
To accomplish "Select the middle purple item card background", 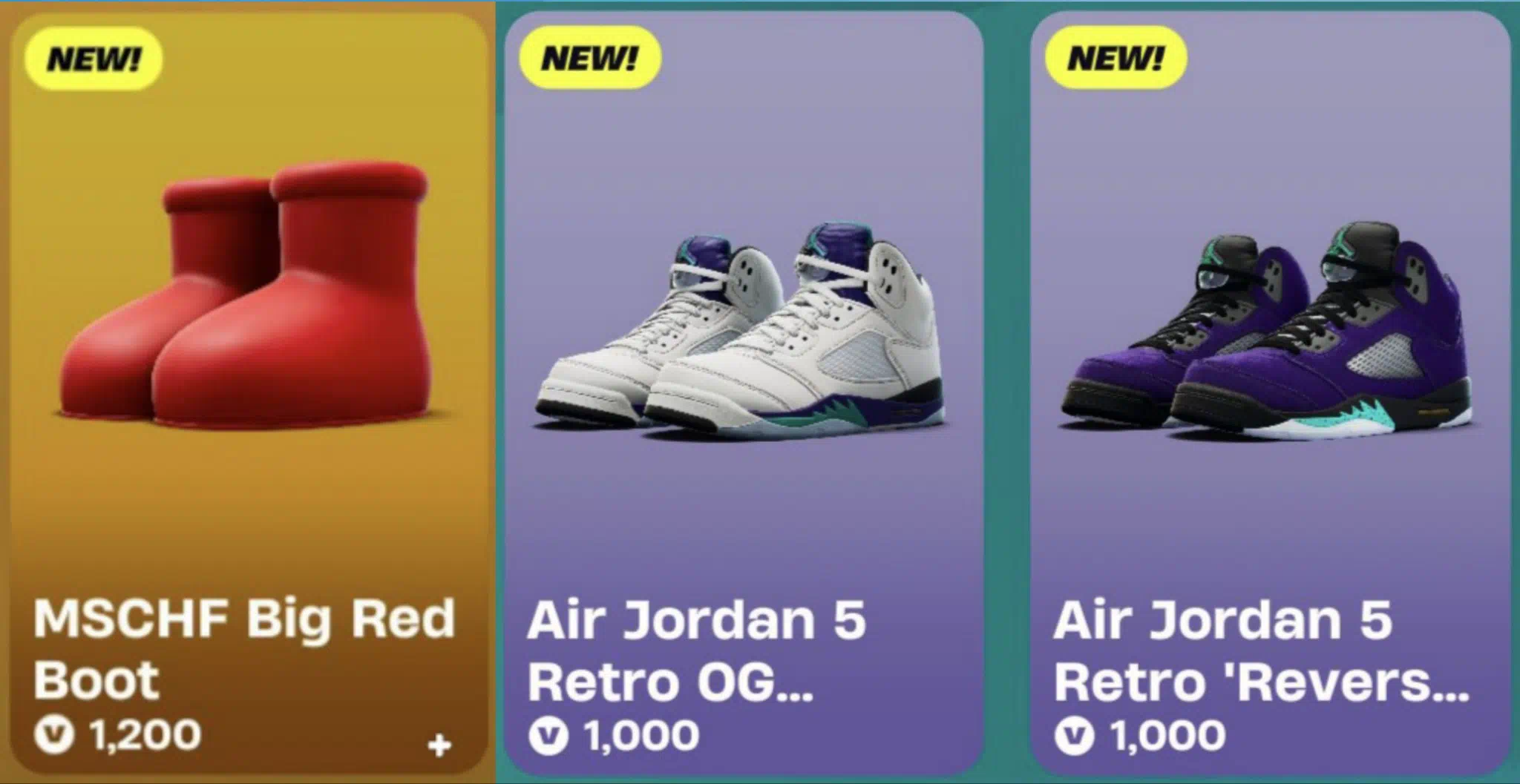I will pyautogui.click(x=744, y=504).
